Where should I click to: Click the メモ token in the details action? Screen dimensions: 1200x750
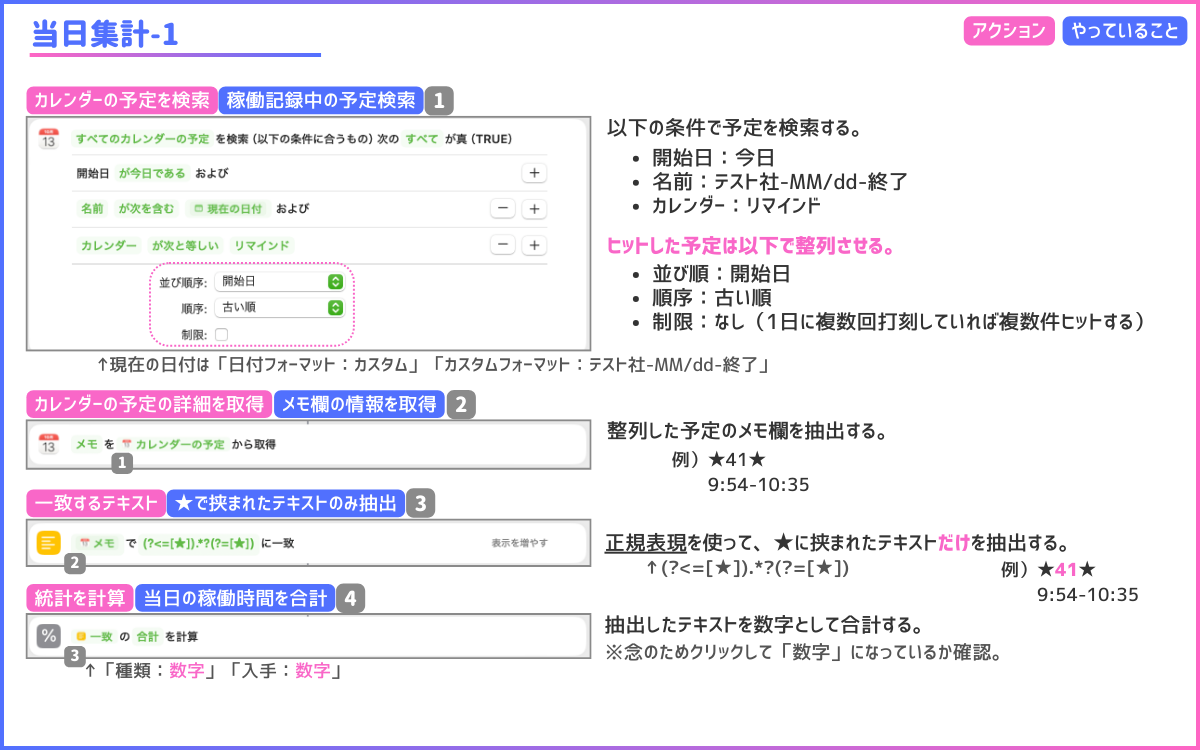pyautogui.click(x=86, y=444)
